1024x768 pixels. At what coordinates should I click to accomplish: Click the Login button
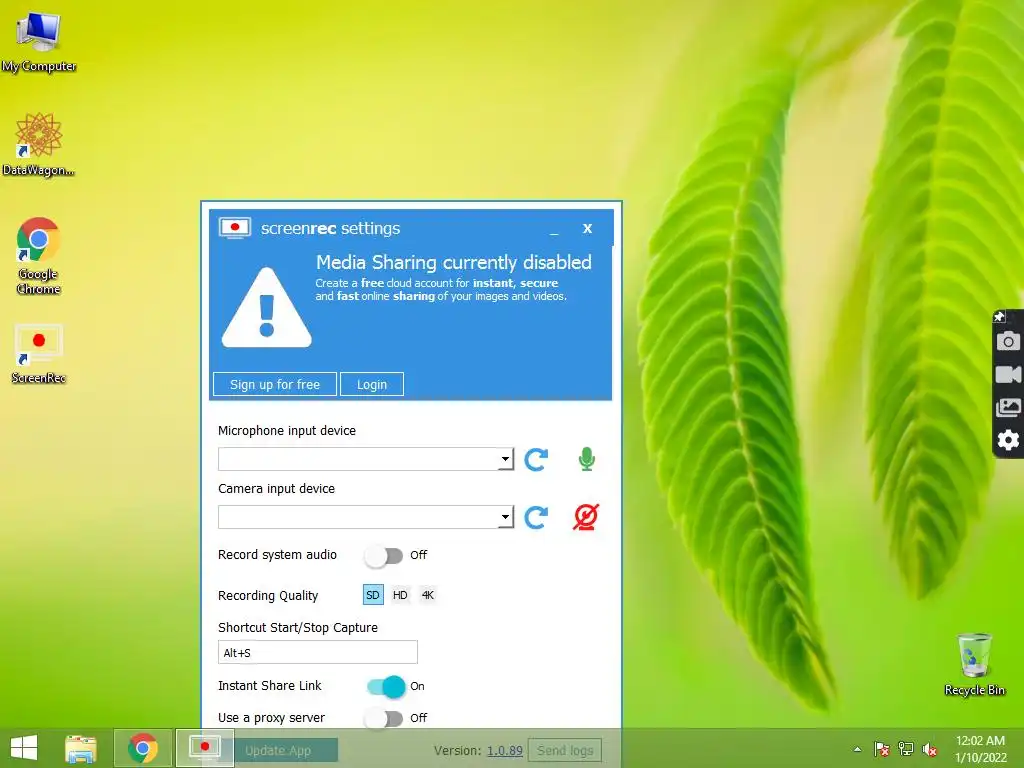[x=372, y=384]
